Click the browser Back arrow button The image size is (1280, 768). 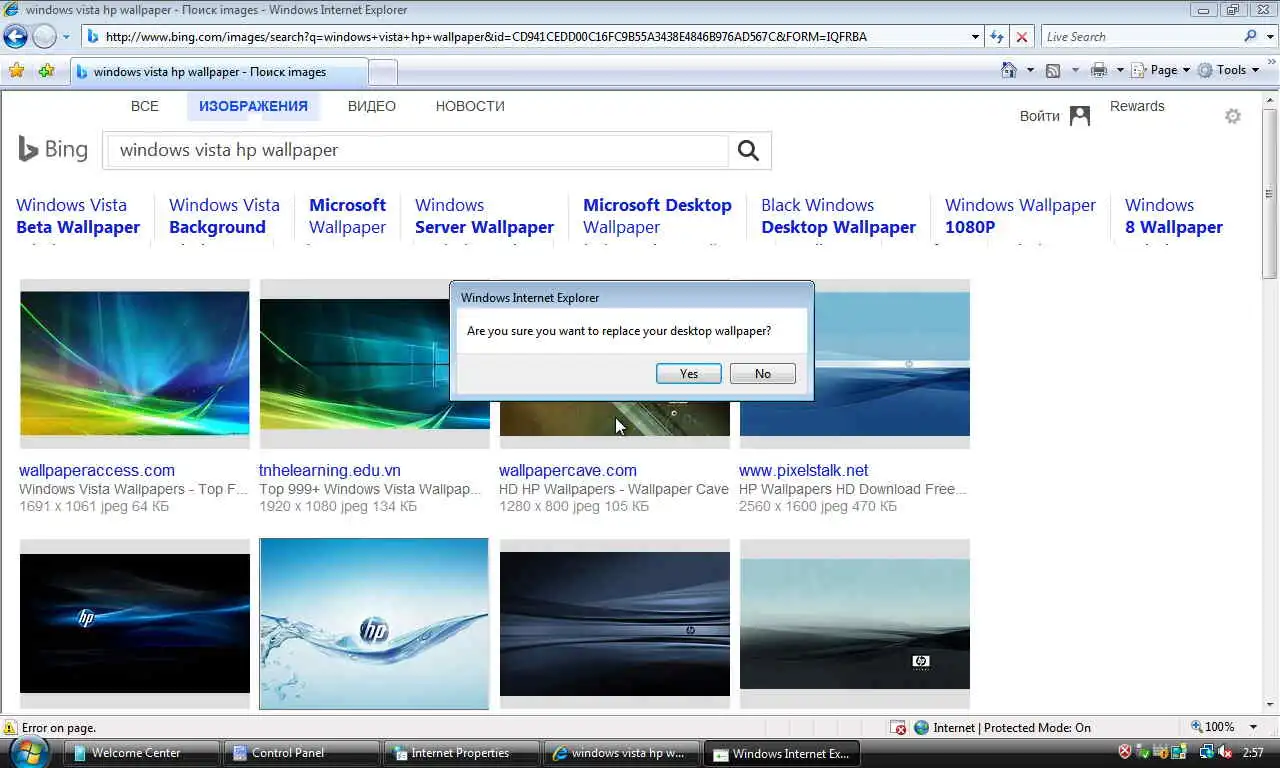(15, 37)
